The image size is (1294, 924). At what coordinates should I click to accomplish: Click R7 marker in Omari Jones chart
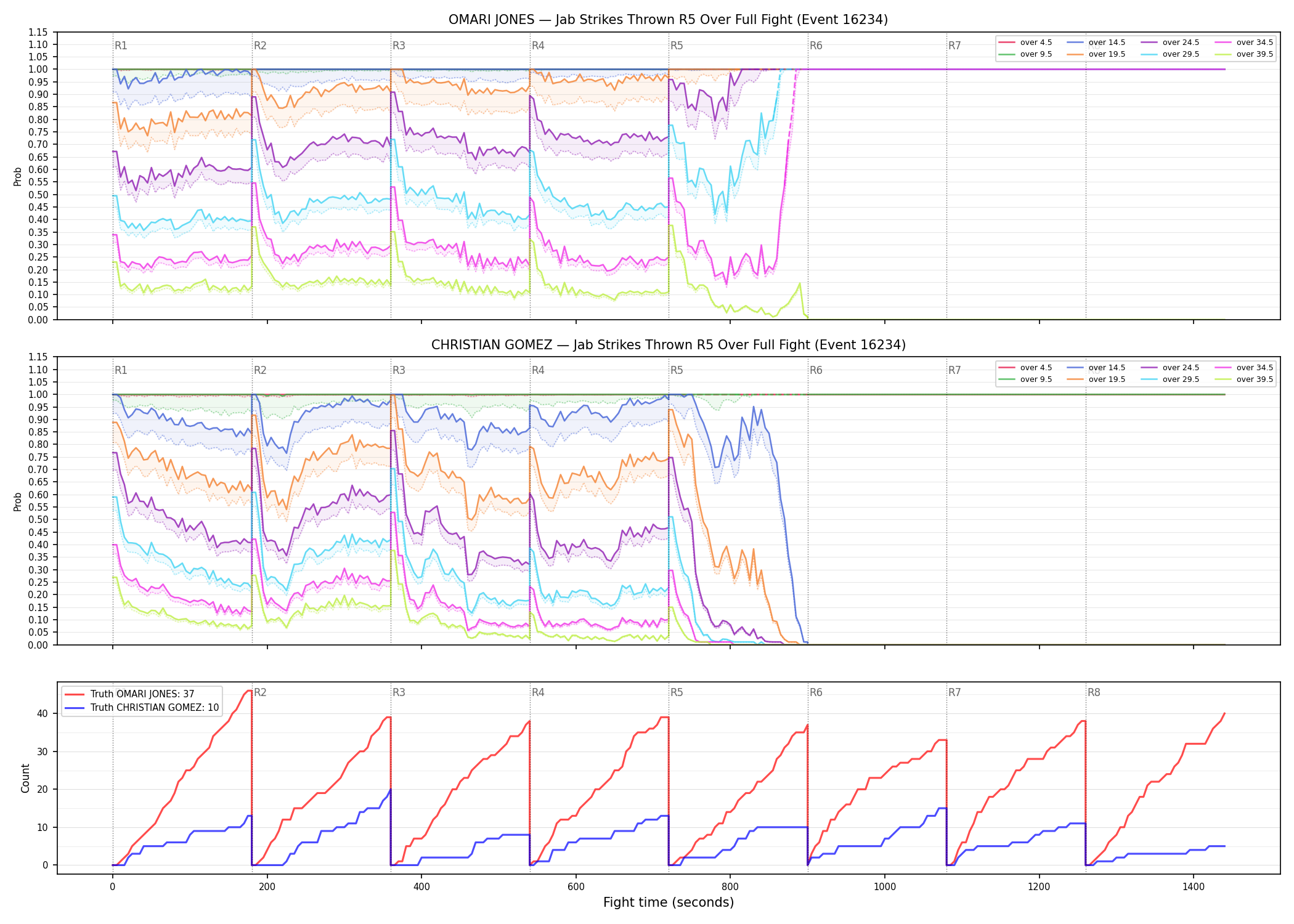[x=954, y=46]
